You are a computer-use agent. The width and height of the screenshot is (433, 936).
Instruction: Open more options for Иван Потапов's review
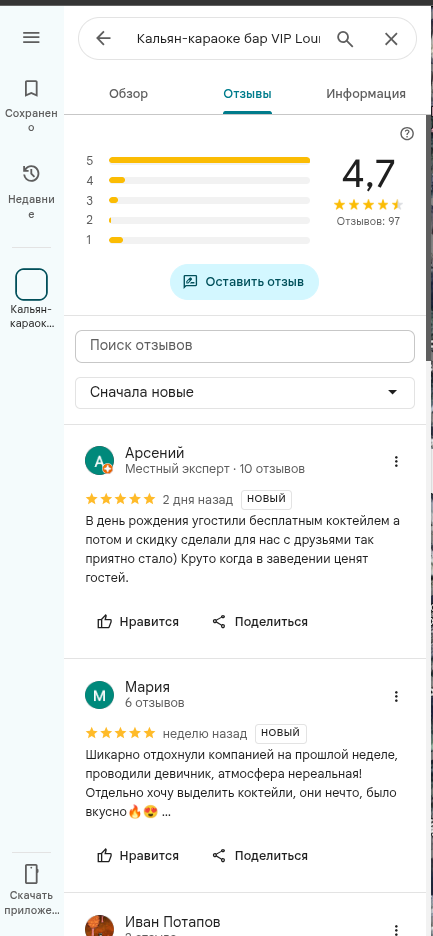pyautogui.click(x=396, y=929)
